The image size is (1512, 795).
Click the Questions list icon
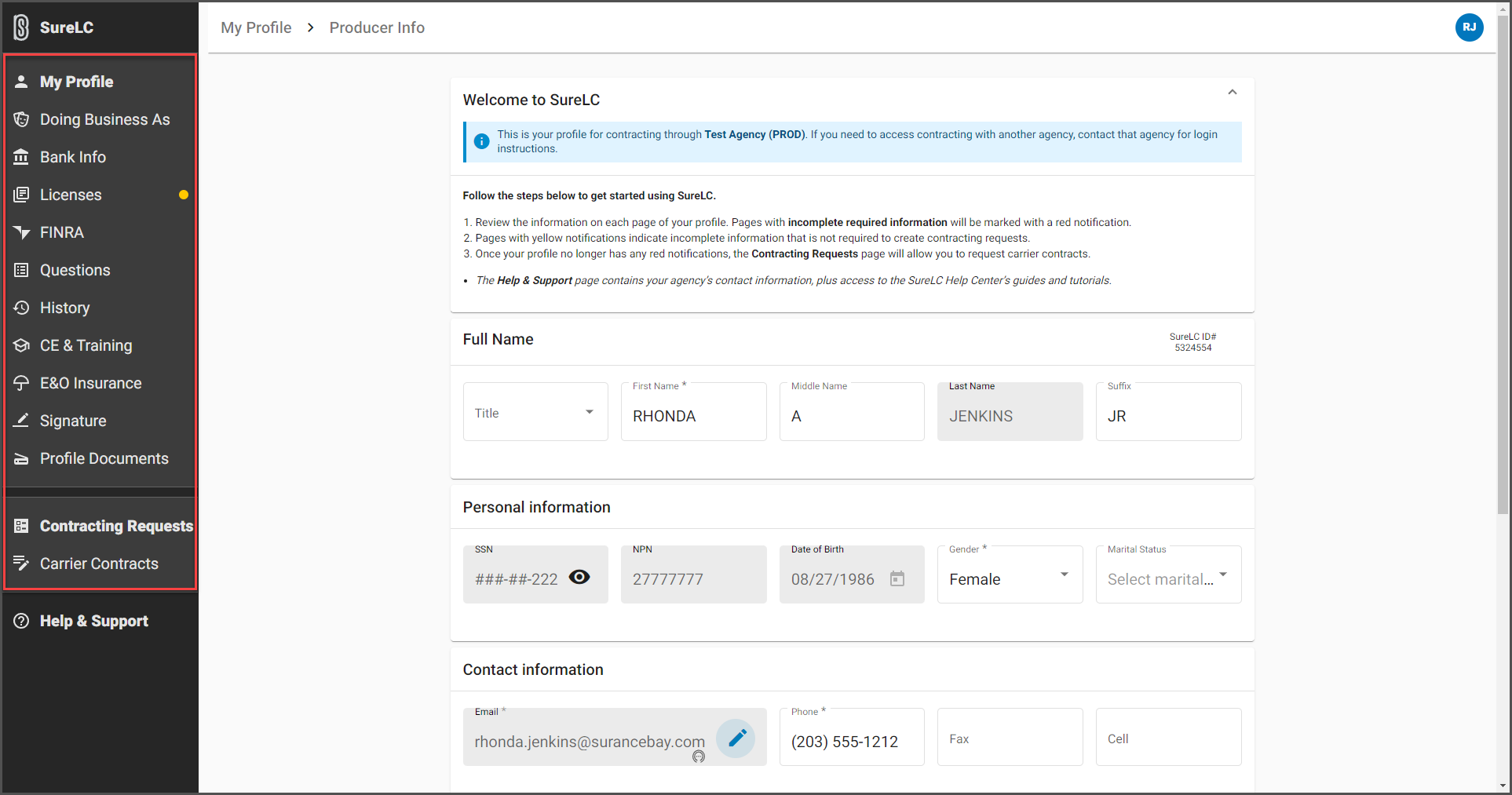coord(21,270)
